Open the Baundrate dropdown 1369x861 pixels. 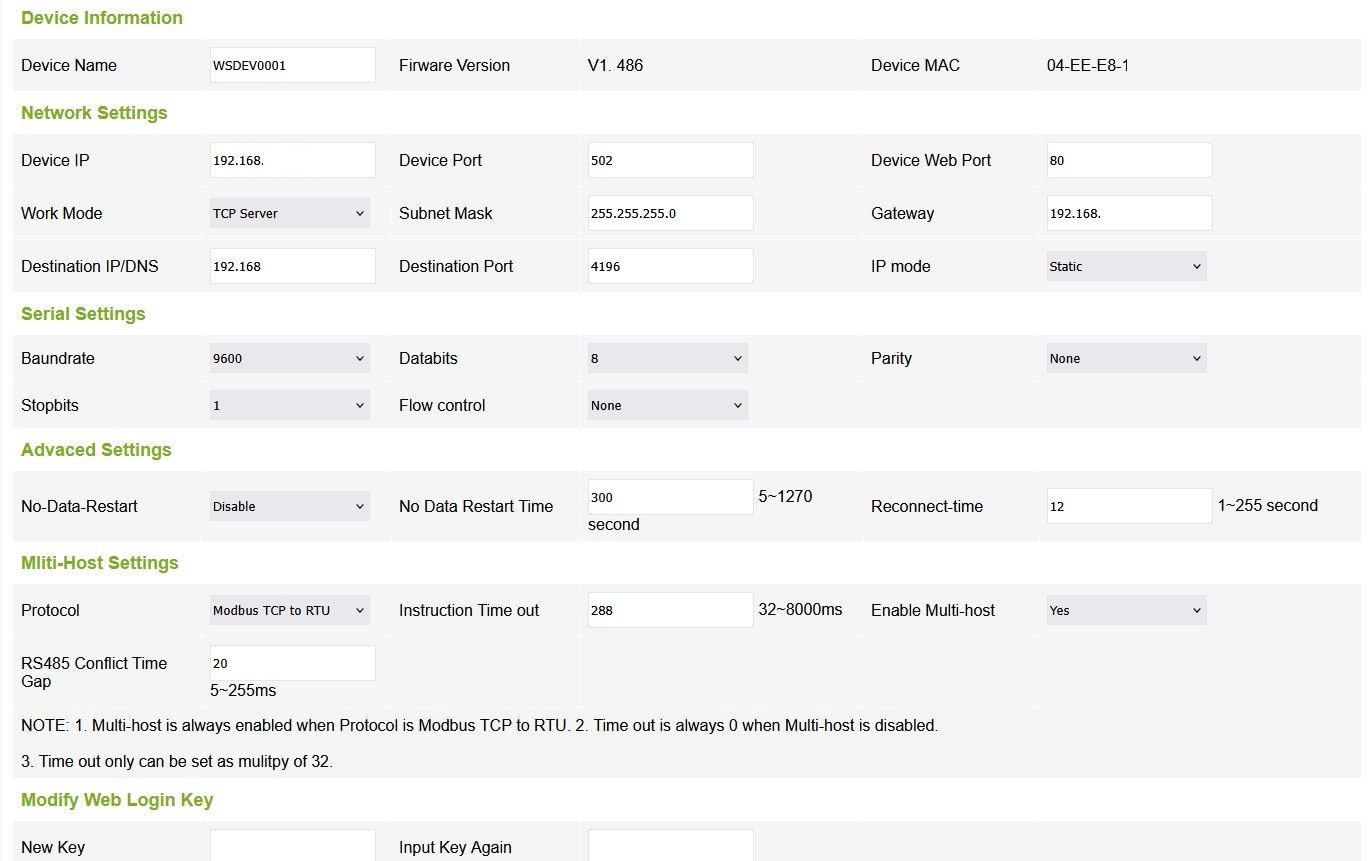tap(289, 358)
